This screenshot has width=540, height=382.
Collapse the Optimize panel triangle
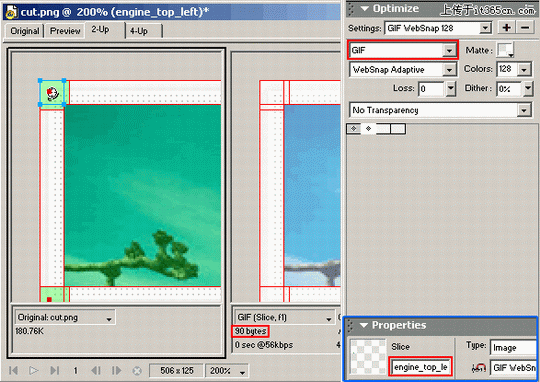364,8
